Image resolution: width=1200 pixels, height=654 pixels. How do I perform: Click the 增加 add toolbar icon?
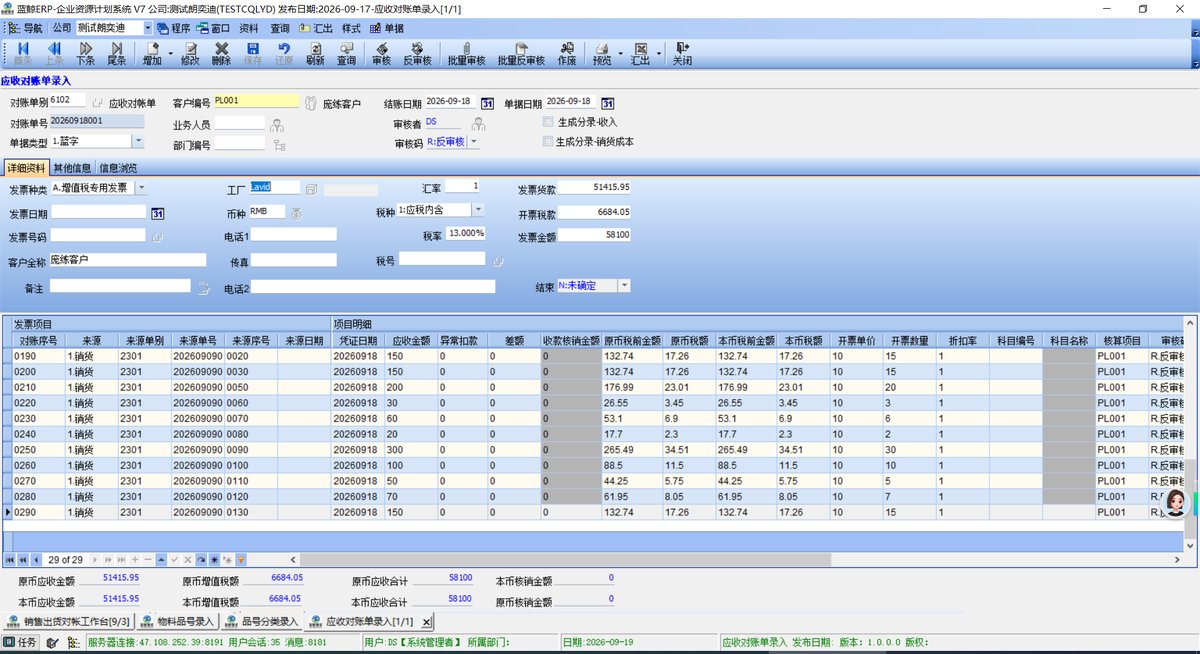pos(152,53)
